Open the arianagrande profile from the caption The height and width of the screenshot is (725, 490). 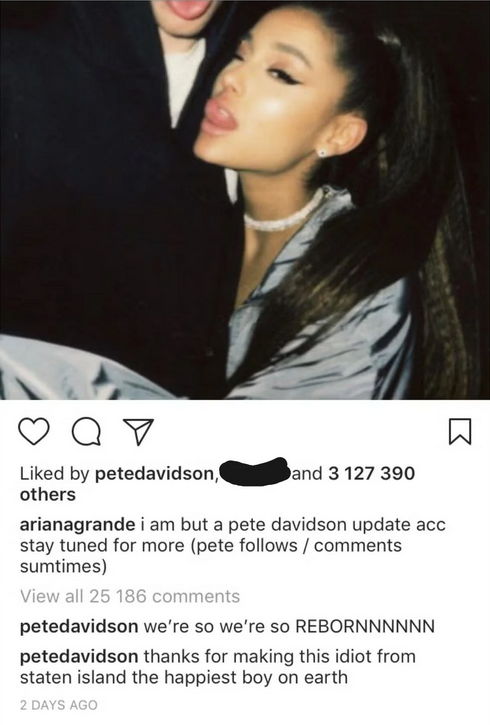[x=77, y=525]
